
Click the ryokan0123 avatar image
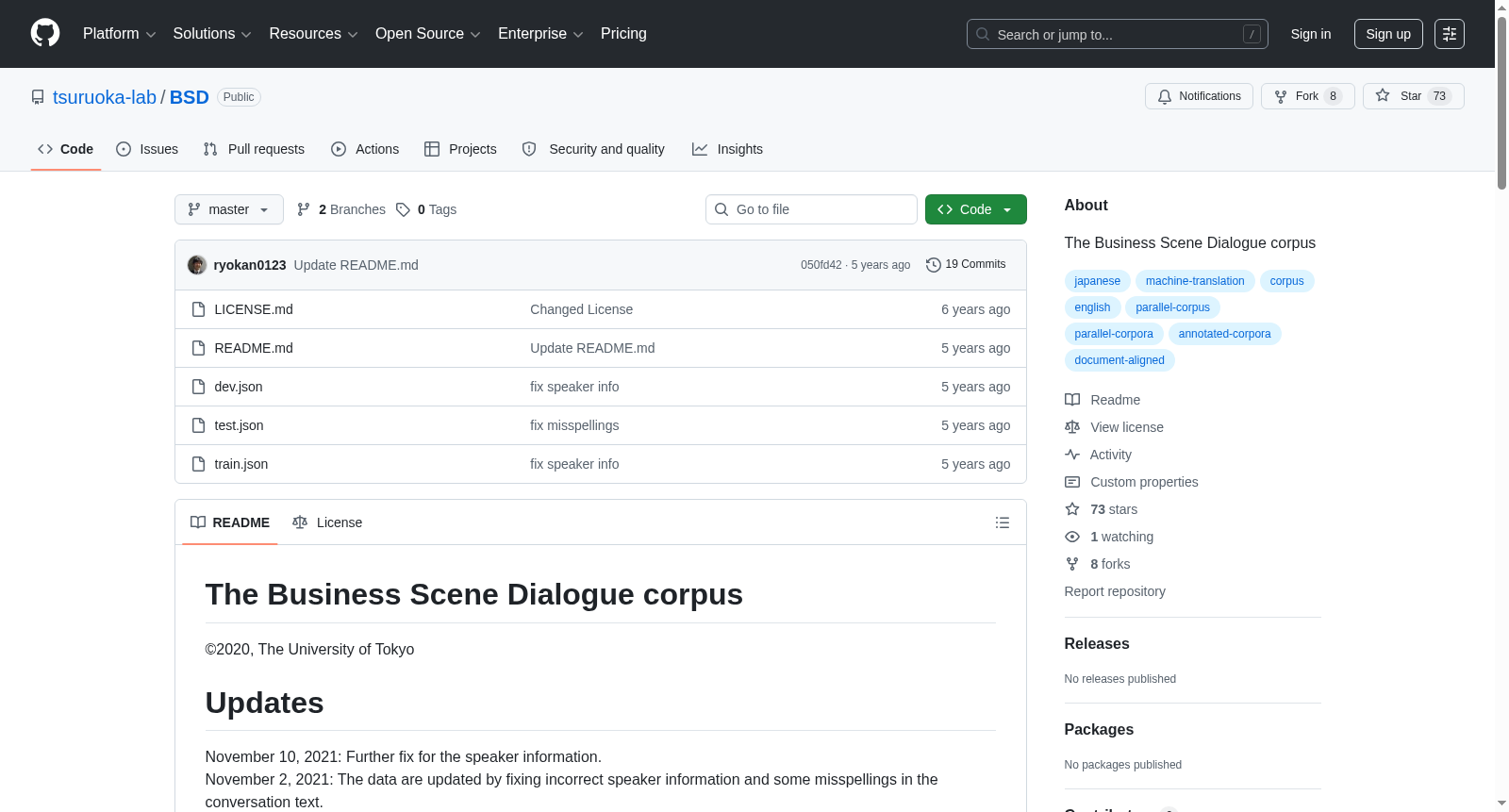click(197, 265)
